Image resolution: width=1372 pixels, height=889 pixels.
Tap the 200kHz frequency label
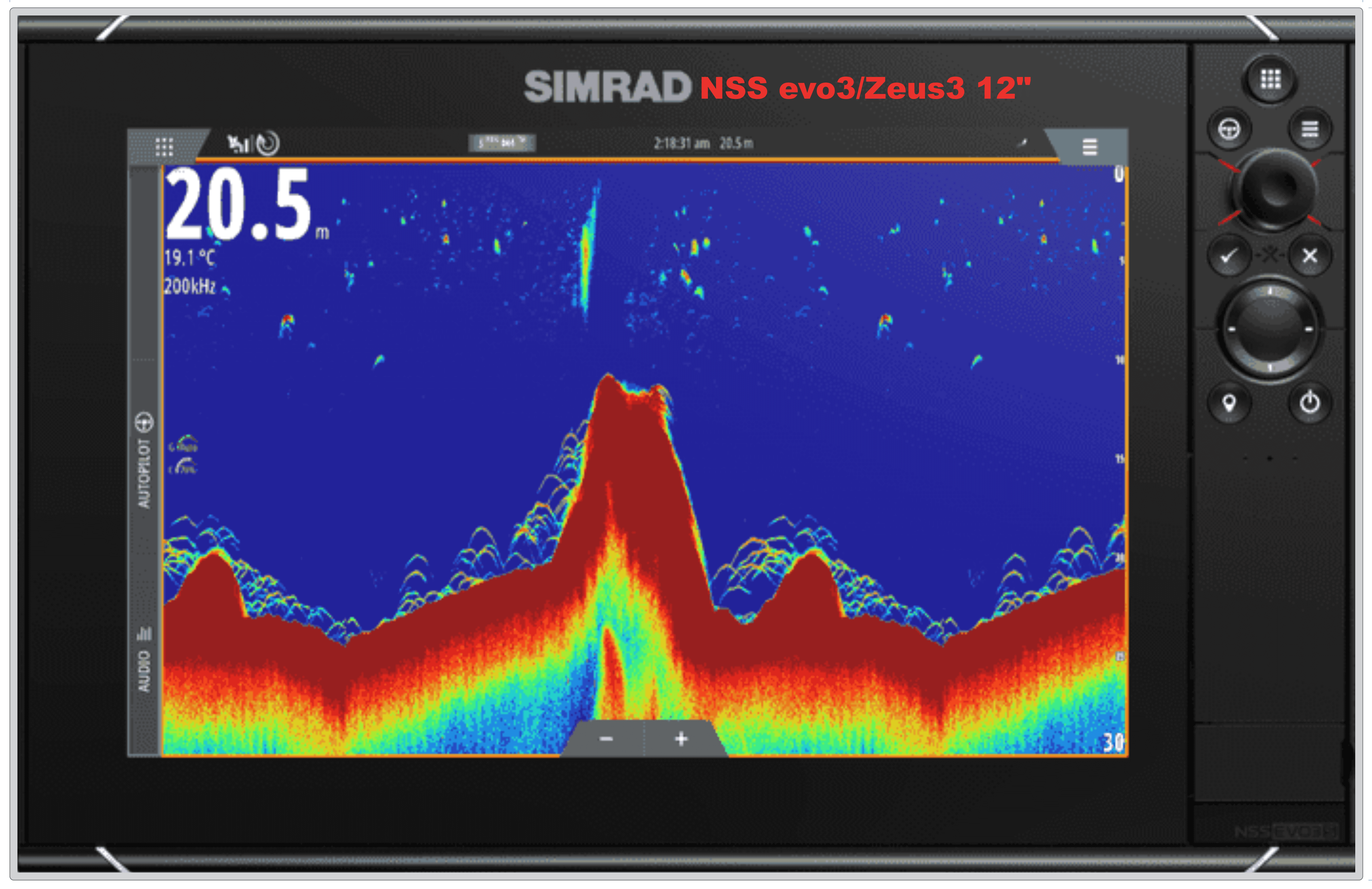(190, 286)
